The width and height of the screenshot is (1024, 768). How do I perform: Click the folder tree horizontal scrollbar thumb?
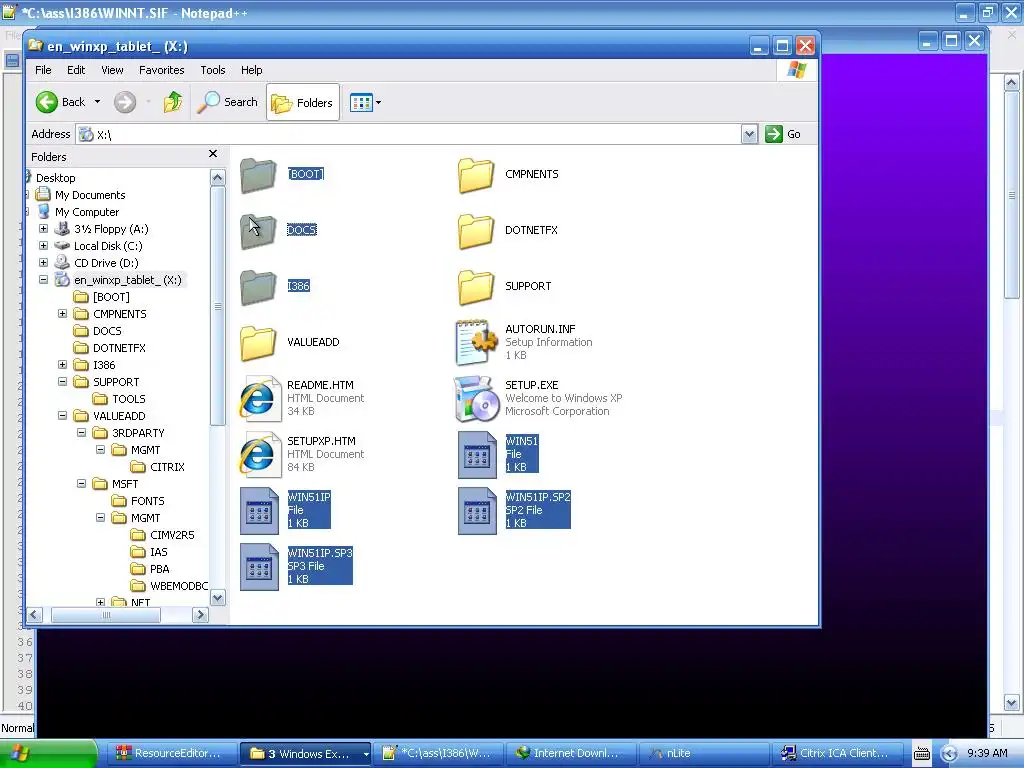click(106, 615)
